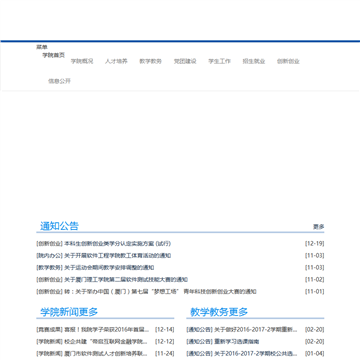Open the 学院新闻更多 heading link
This screenshot has height=360, width=360.
(69, 312)
